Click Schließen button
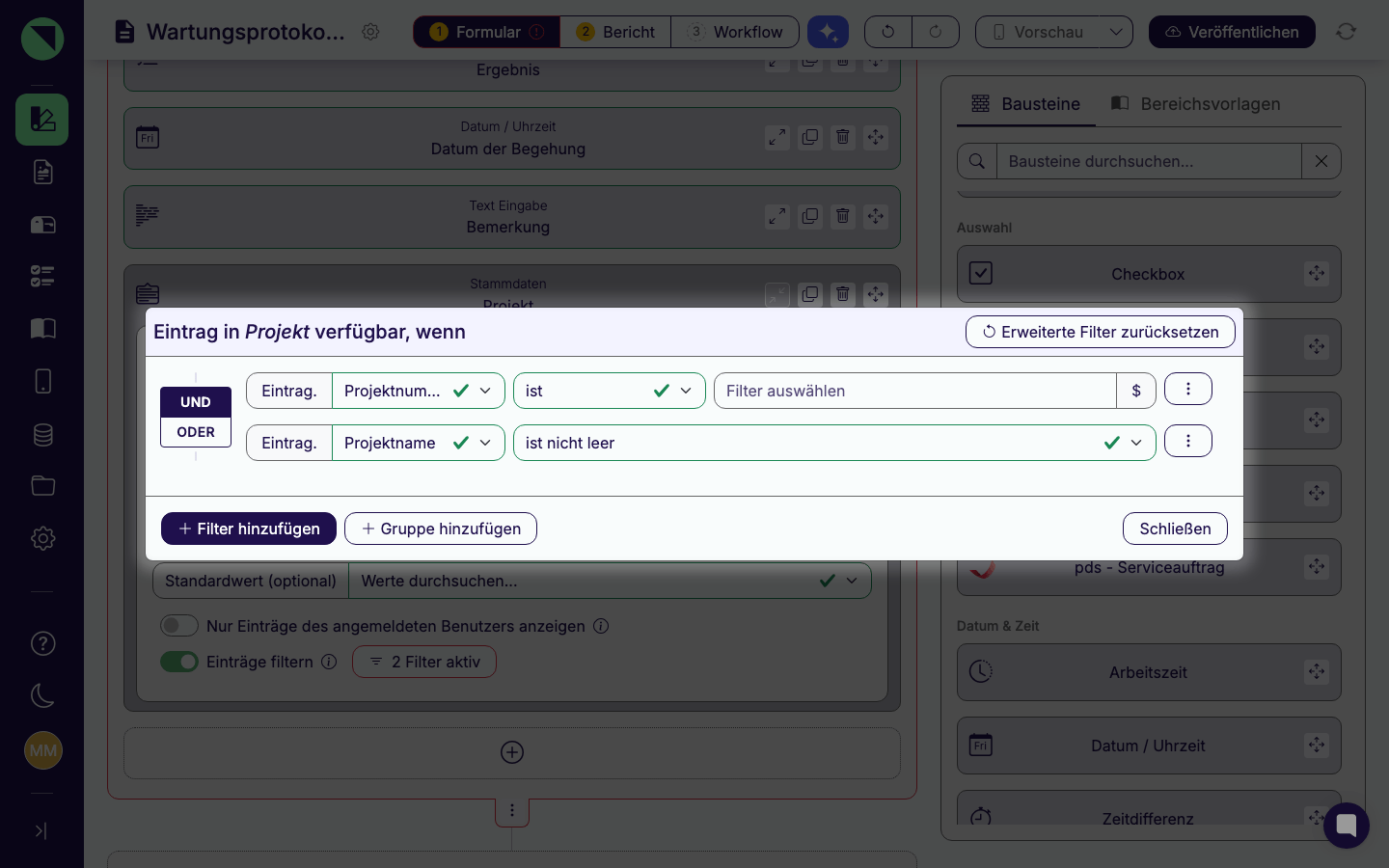Image resolution: width=1389 pixels, height=868 pixels. pos(1175,529)
